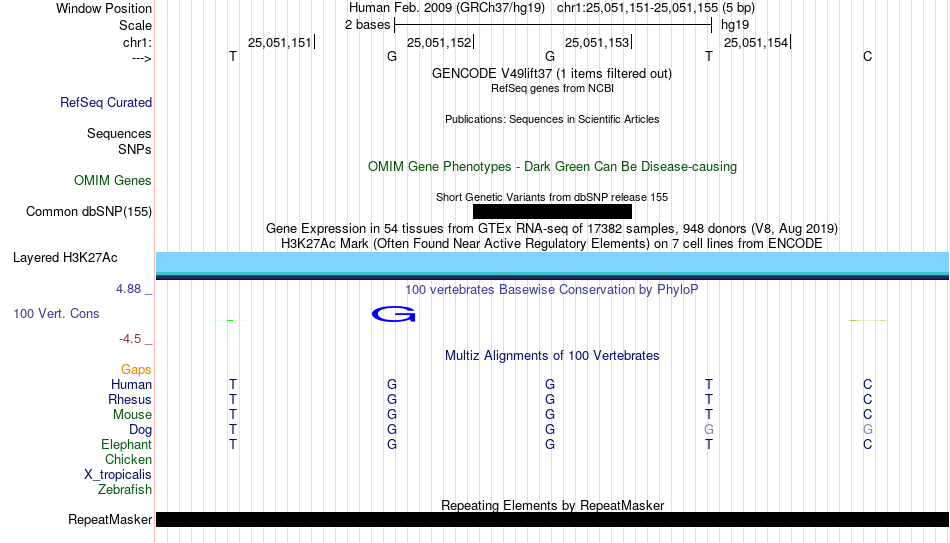Click 100 vertebrates Basewise Conservation title
950x543 pixels.
[552, 290]
